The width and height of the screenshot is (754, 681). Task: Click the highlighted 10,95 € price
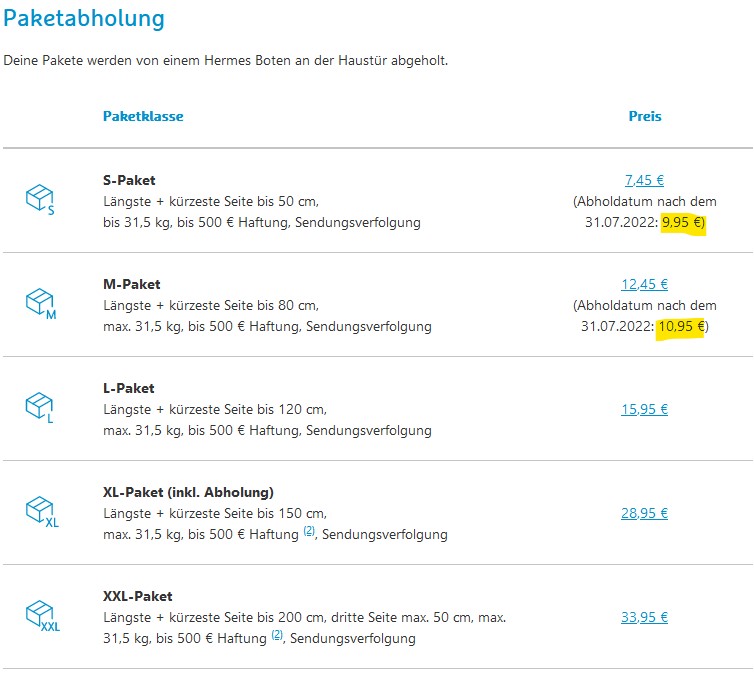[x=681, y=327]
